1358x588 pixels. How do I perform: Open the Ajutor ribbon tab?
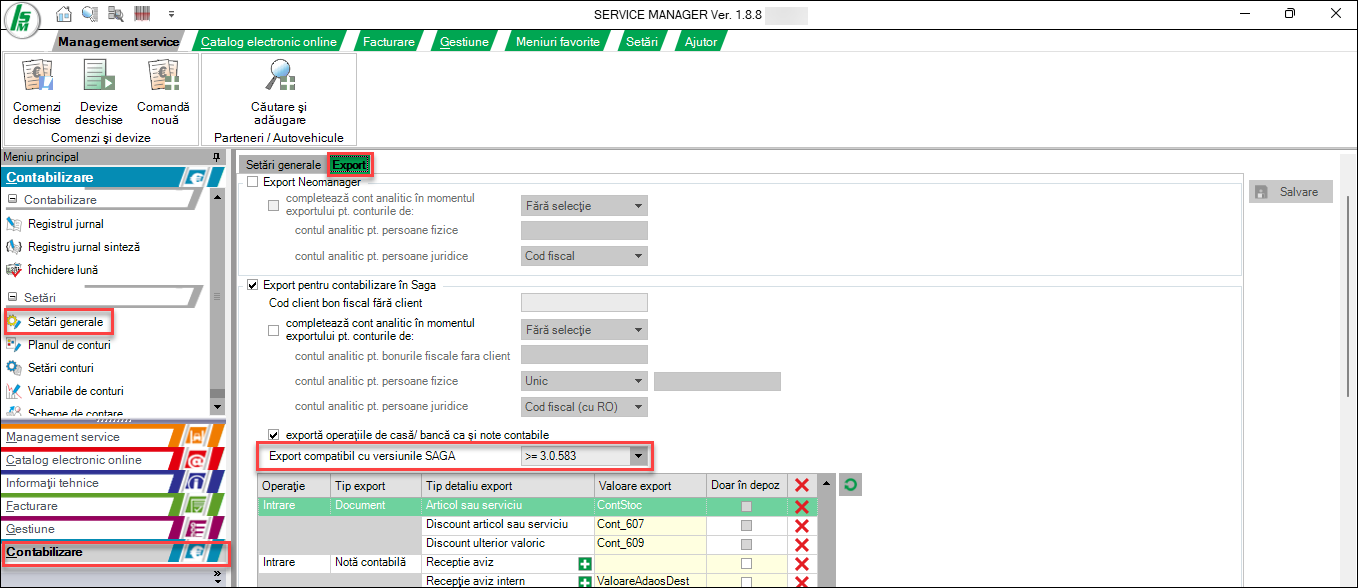click(x=700, y=42)
